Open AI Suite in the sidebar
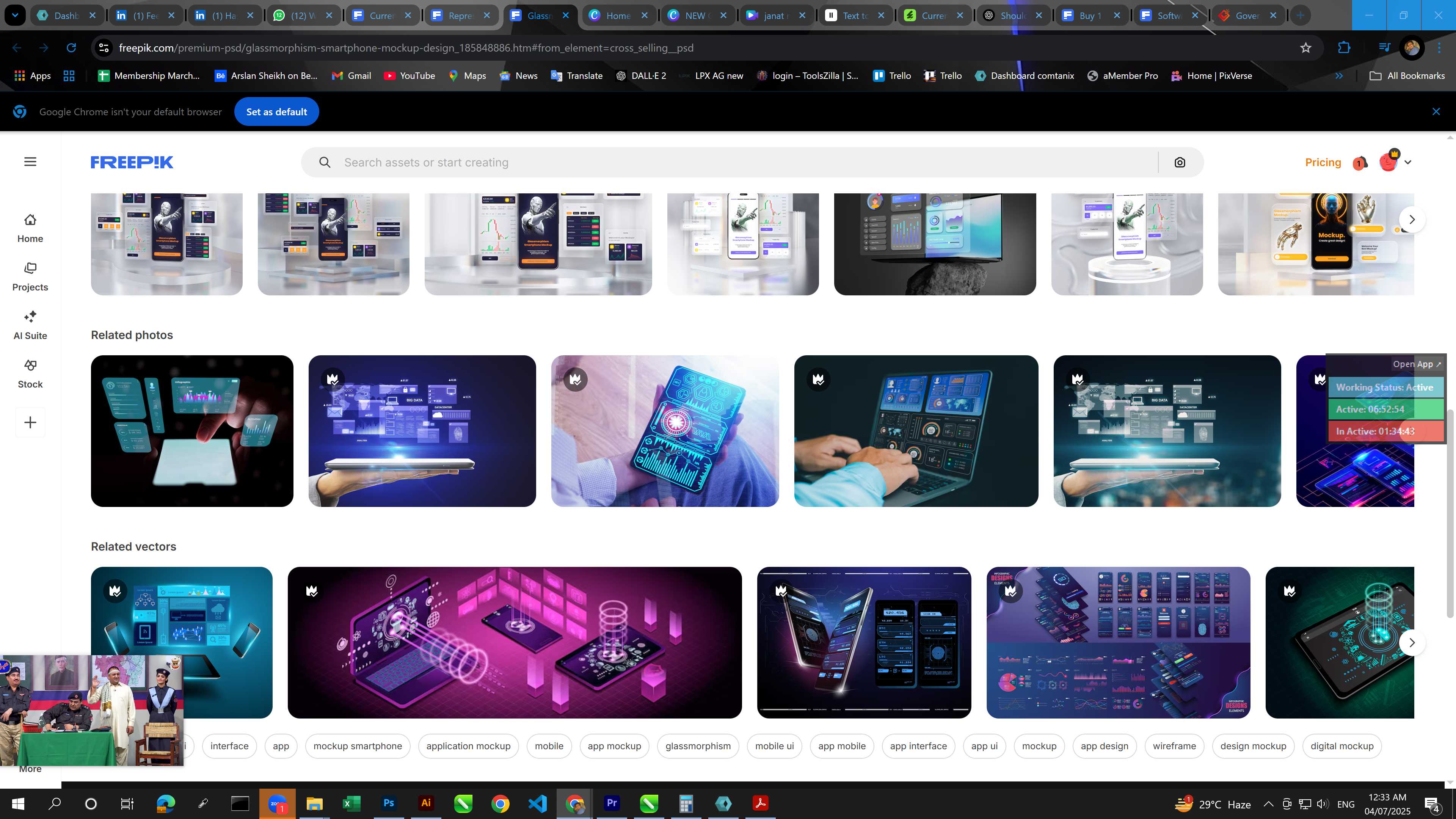This screenshot has height=819, width=1456. [x=30, y=325]
